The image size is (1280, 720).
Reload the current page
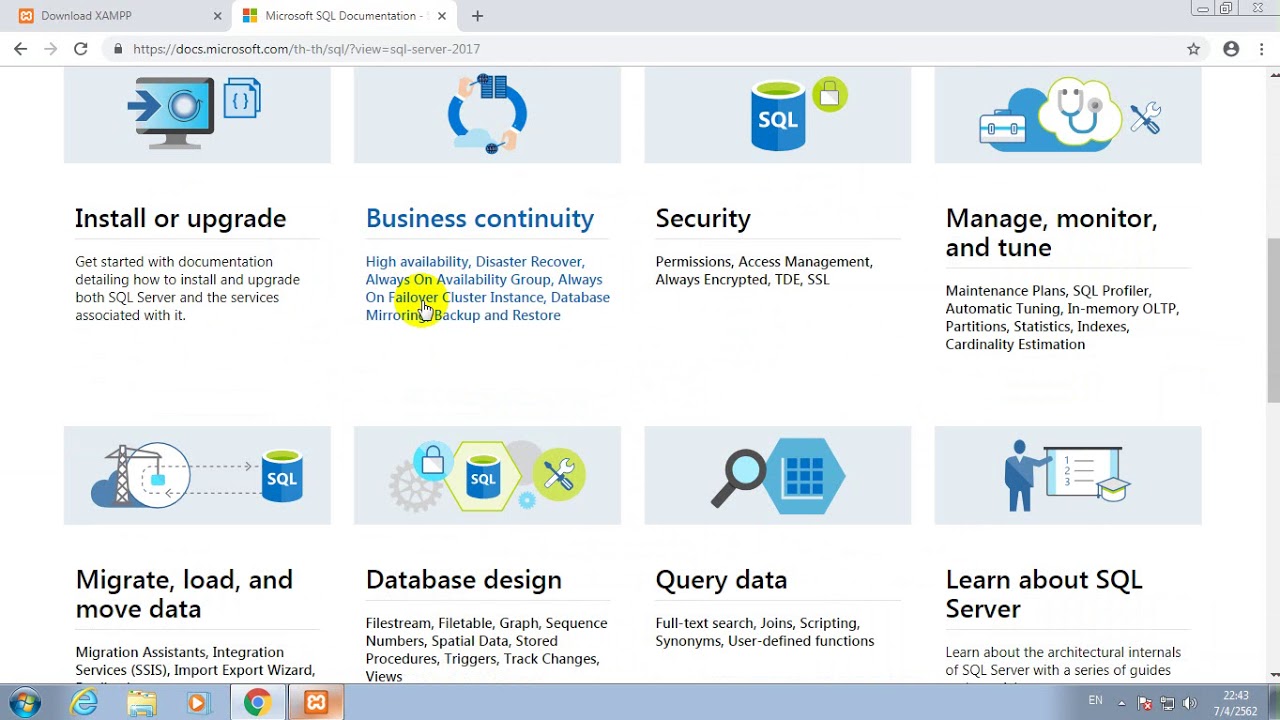(81, 49)
